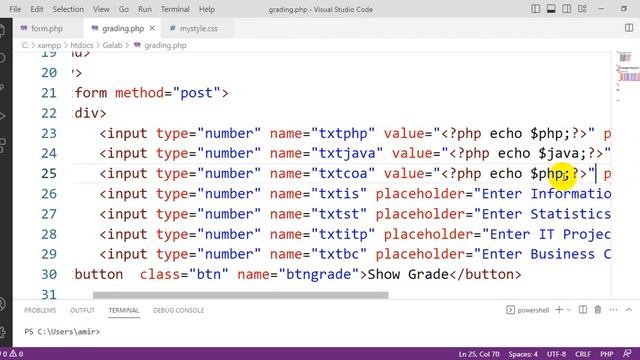640x360 pixels.
Task: Select the grading.php editor tab
Action: [122, 29]
